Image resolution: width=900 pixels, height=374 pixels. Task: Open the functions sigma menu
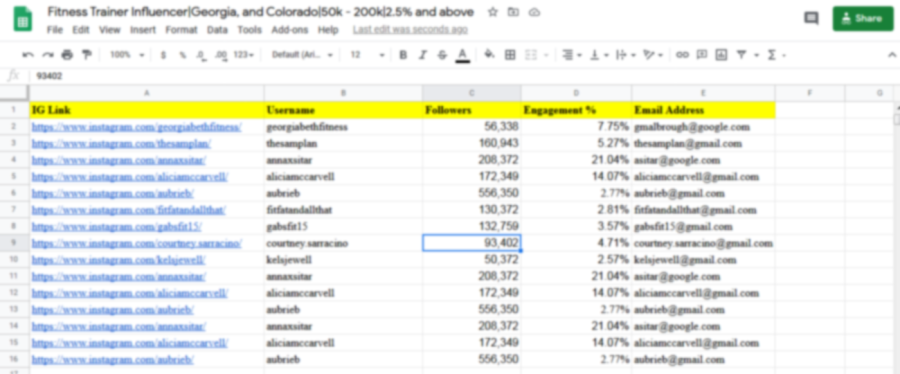point(771,55)
